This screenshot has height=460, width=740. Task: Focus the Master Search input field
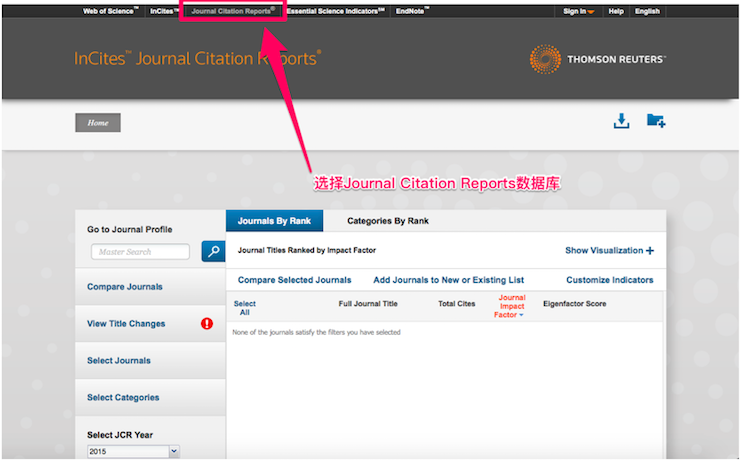pyautogui.click(x=140, y=251)
